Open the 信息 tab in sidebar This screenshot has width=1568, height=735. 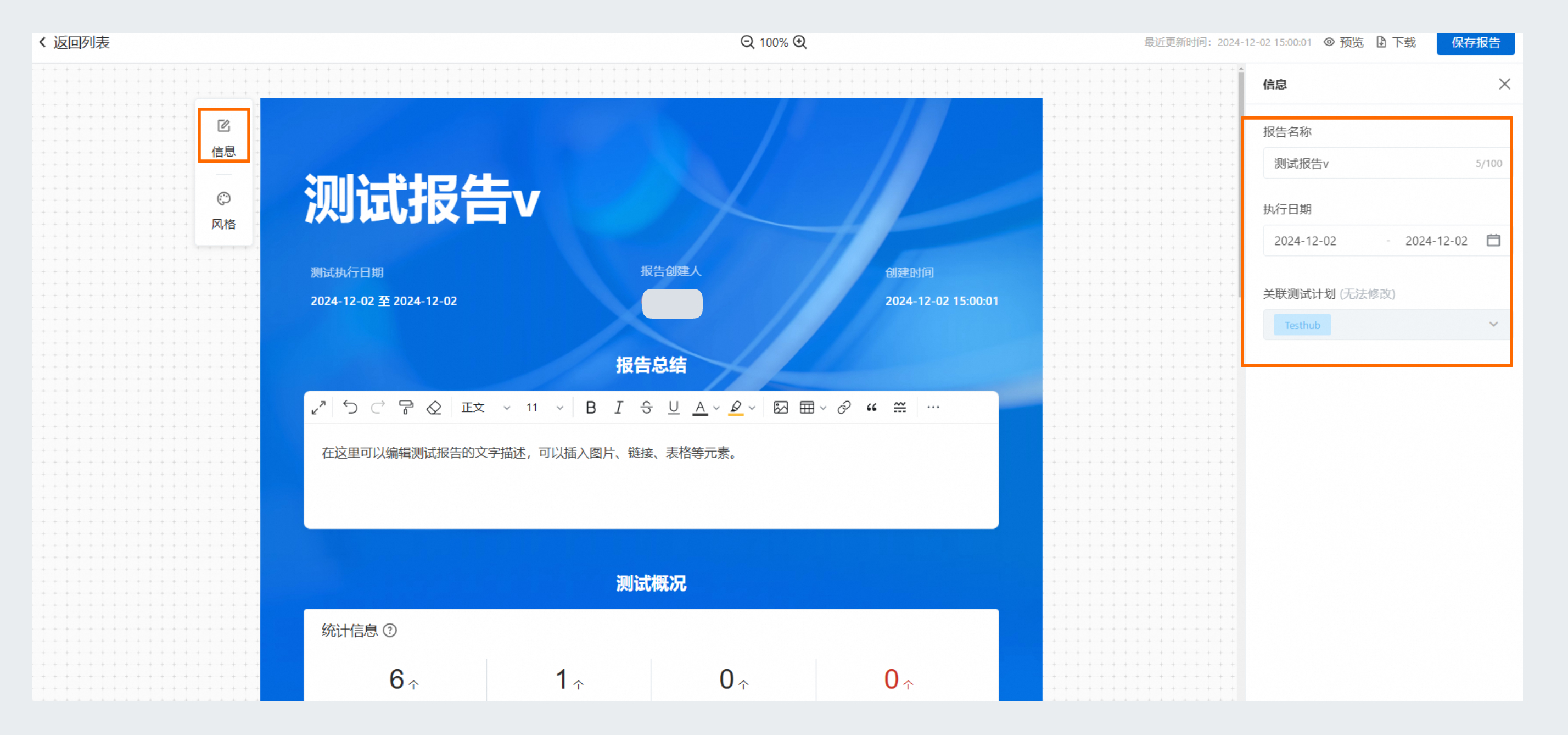click(x=223, y=138)
